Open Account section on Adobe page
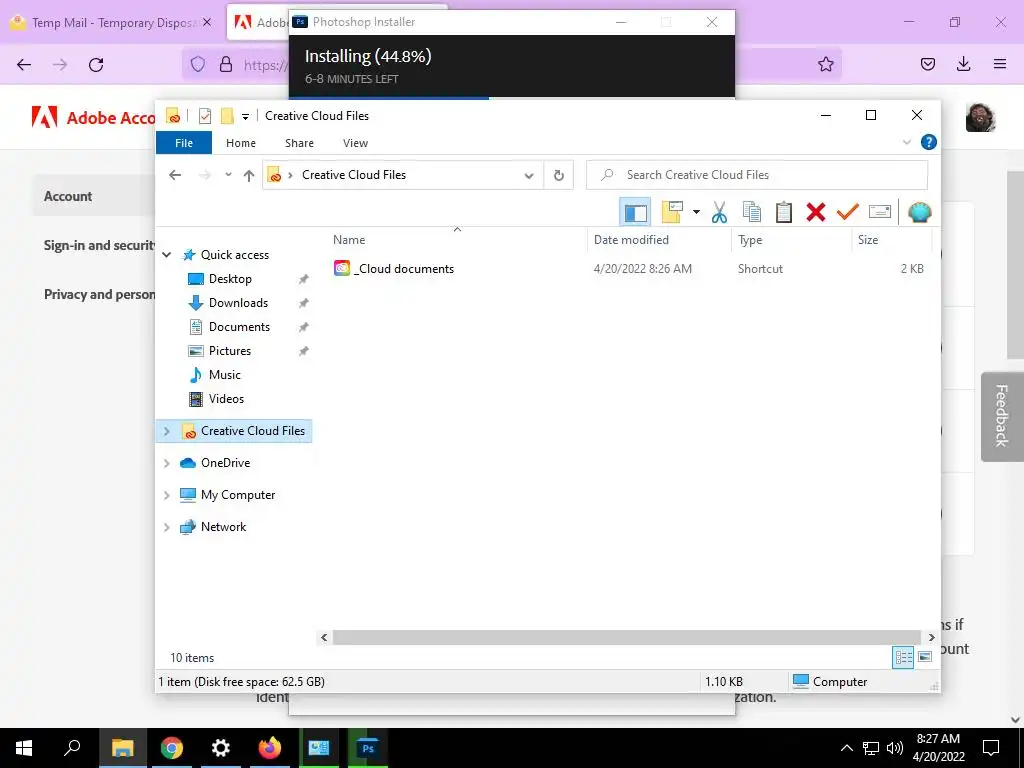Viewport: 1024px width, 768px height. pos(68,196)
